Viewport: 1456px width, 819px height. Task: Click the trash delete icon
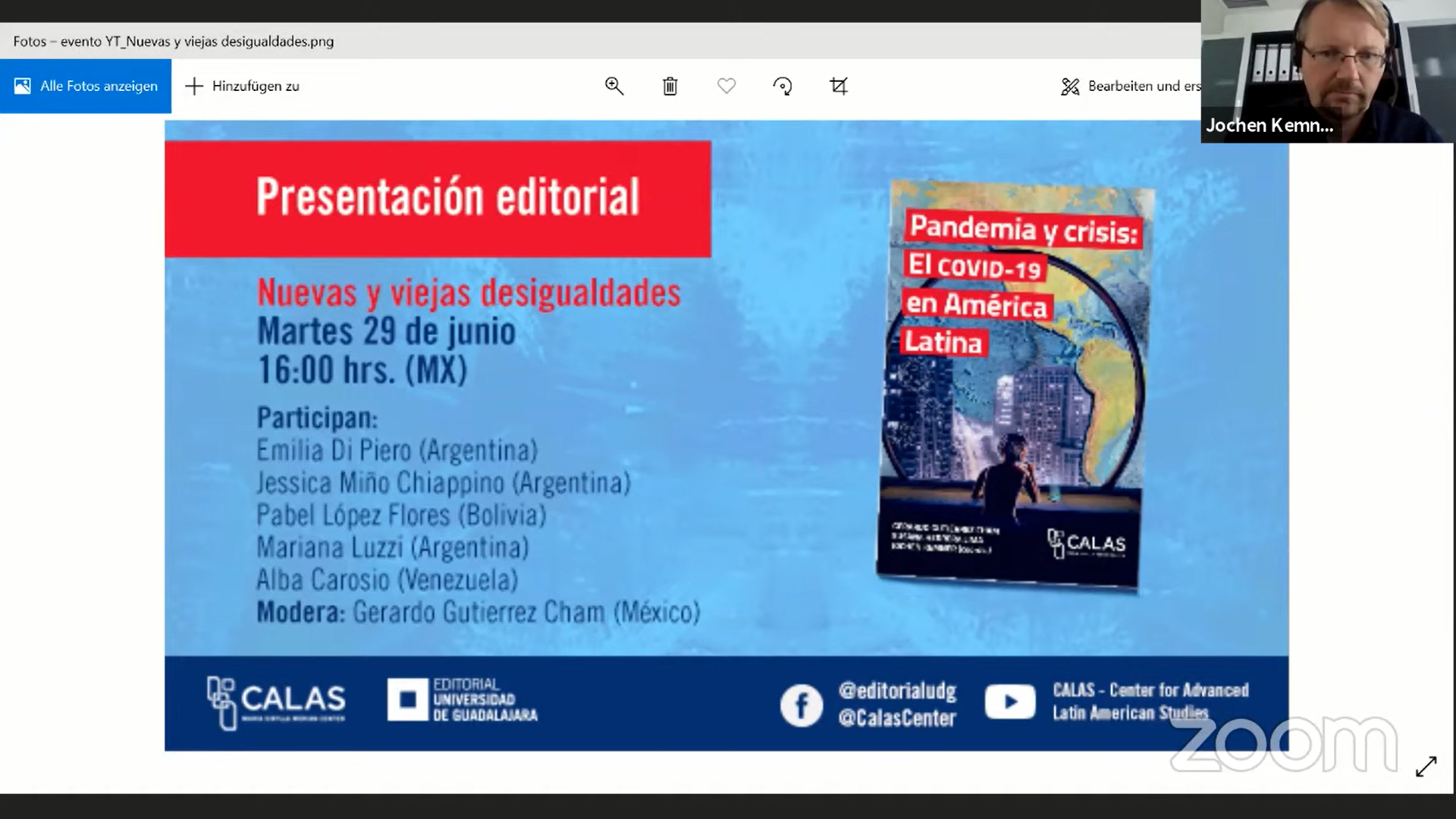[670, 86]
